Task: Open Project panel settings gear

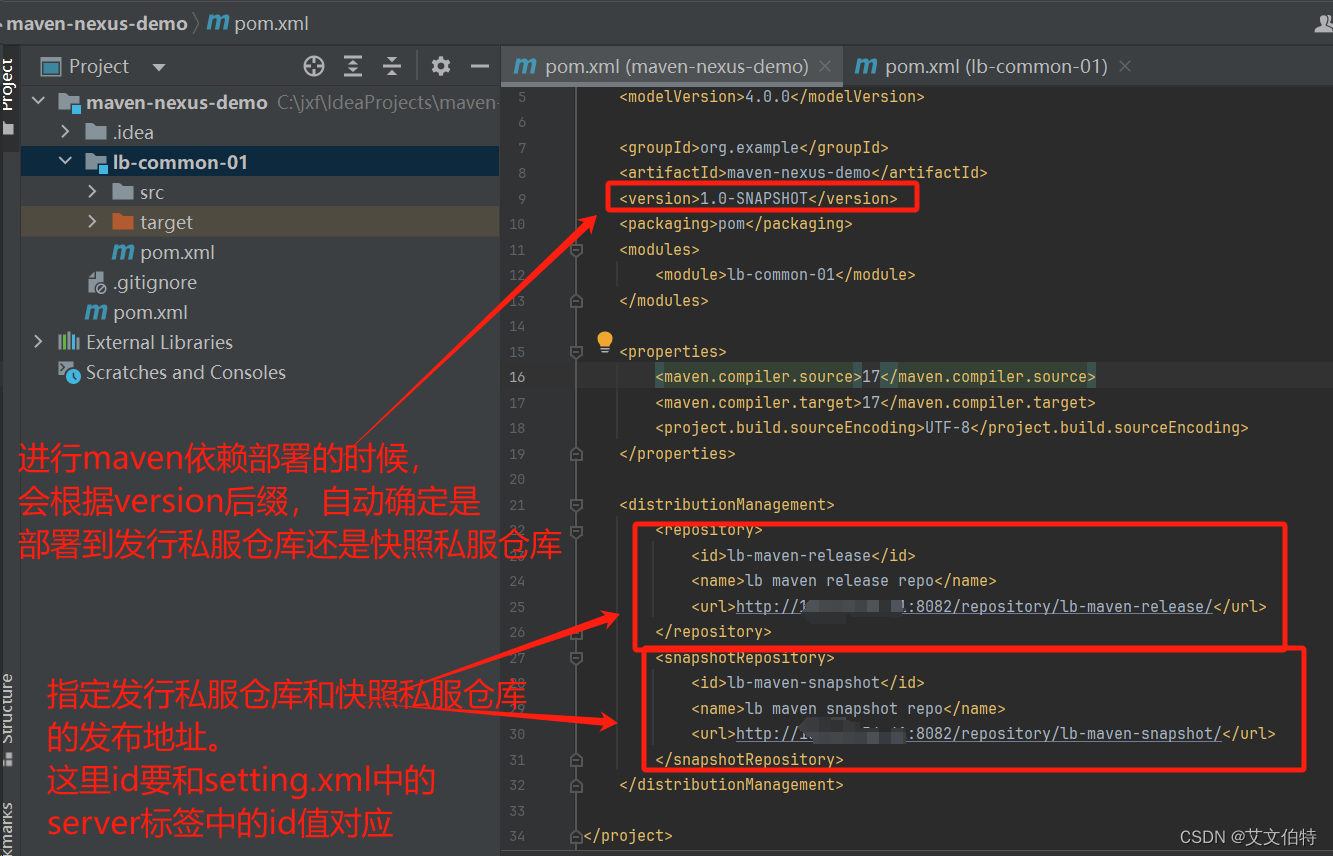Action: [440, 67]
